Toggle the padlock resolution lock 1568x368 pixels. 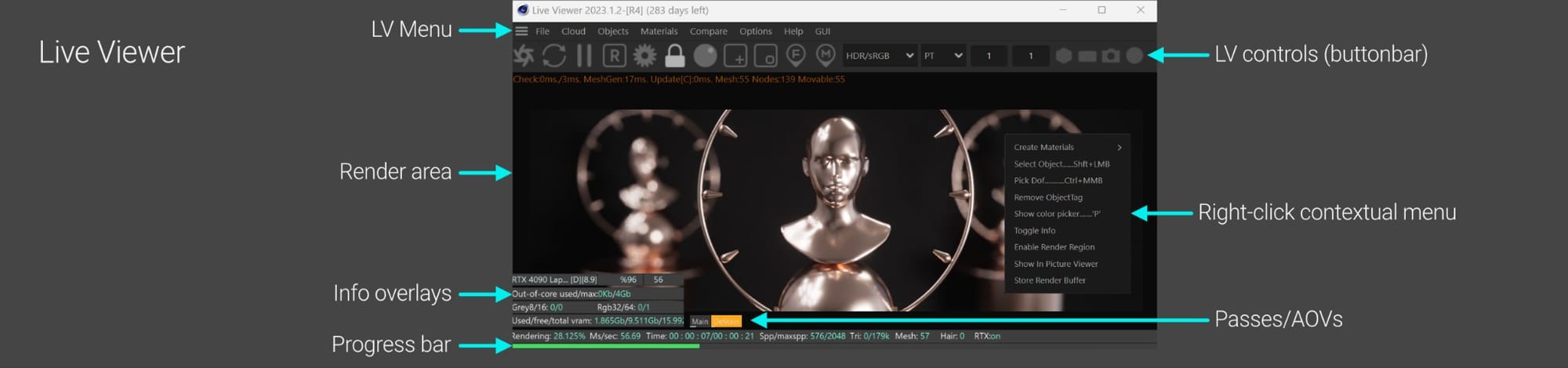click(674, 56)
